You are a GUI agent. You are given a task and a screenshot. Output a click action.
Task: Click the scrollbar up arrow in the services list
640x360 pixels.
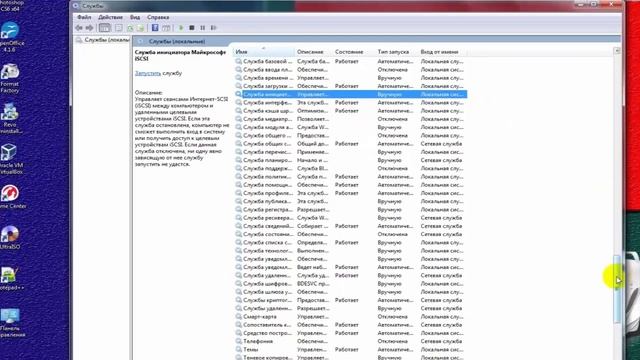tap(617, 51)
